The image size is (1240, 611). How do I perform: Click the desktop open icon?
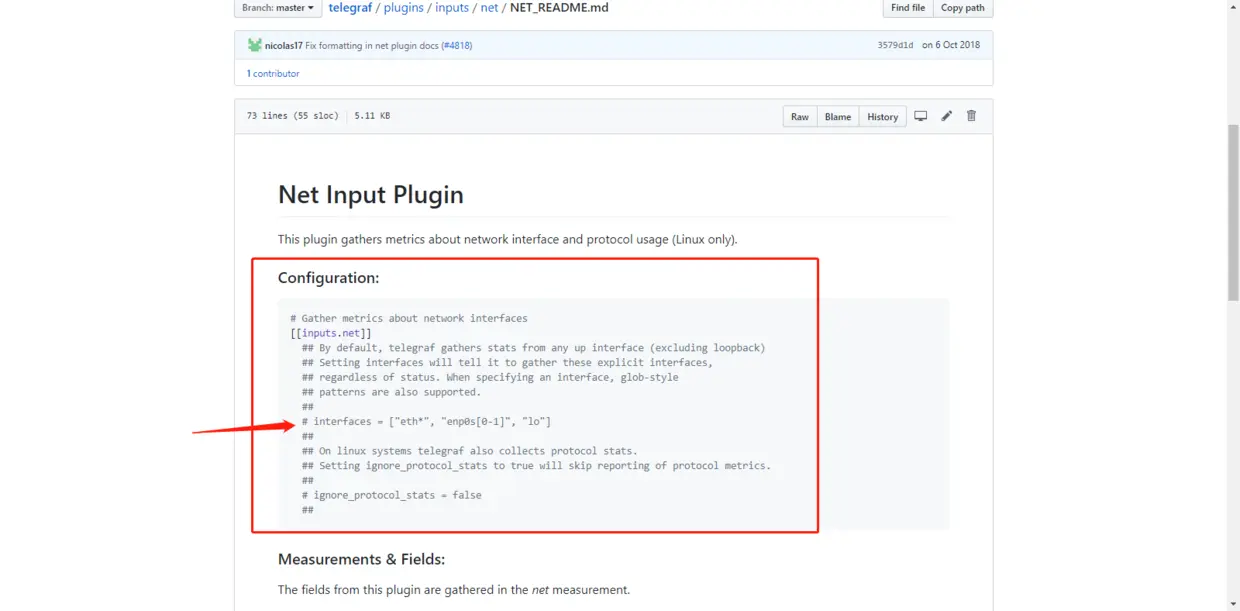921,116
